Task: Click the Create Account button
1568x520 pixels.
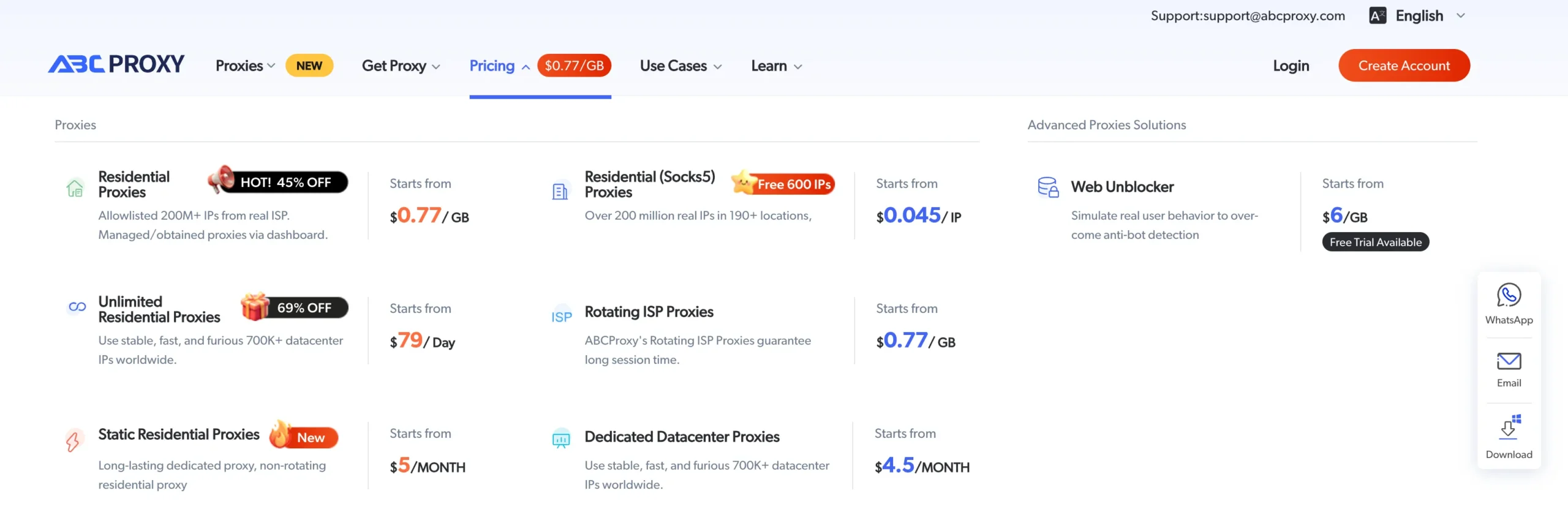Action: pos(1404,66)
